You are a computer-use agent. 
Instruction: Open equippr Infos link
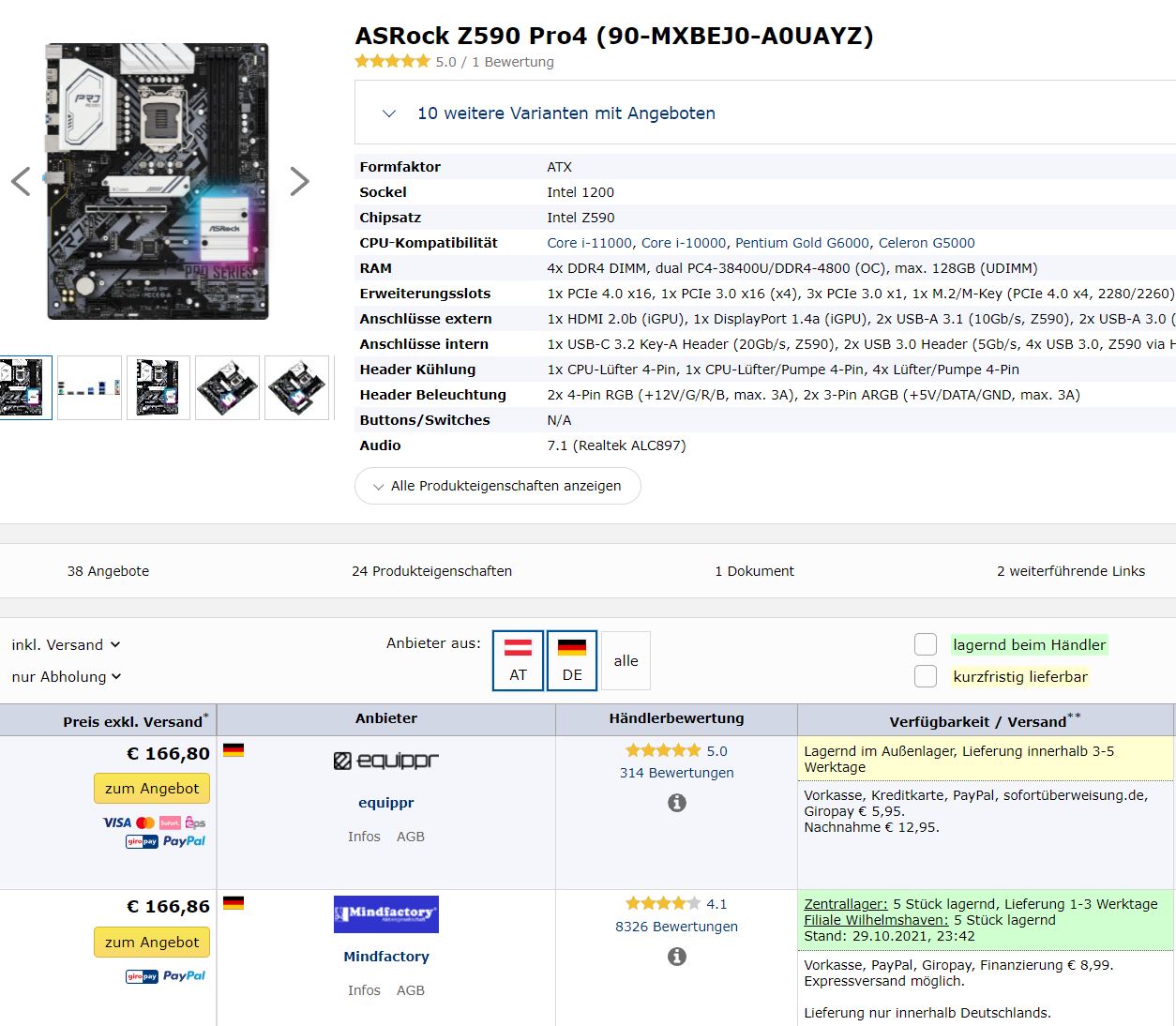tap(364, 837)
